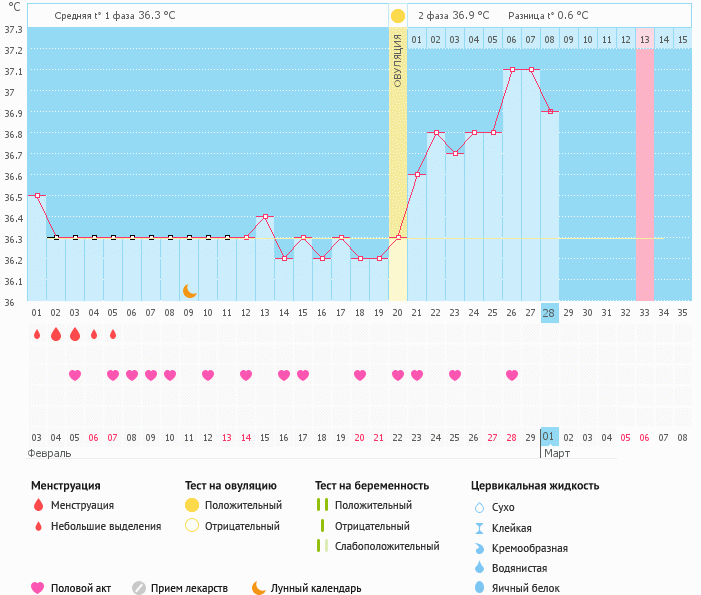Click the dry cervical fluid legend icon
This screenshot has width=701, height=595.
479,507
